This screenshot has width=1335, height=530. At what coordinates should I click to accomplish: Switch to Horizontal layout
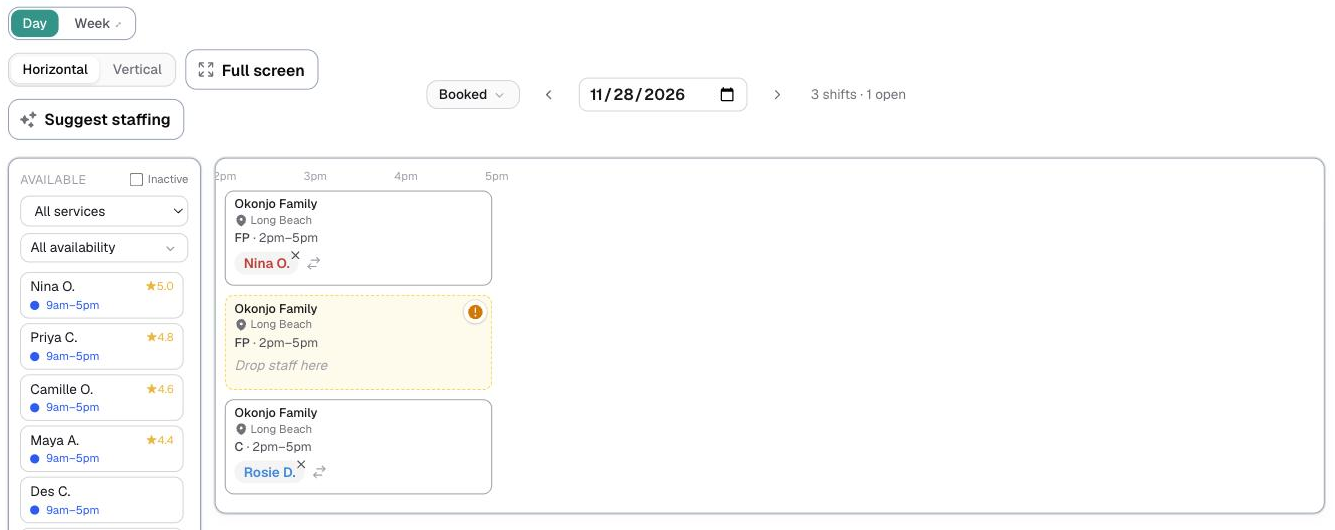coord(55,70)
